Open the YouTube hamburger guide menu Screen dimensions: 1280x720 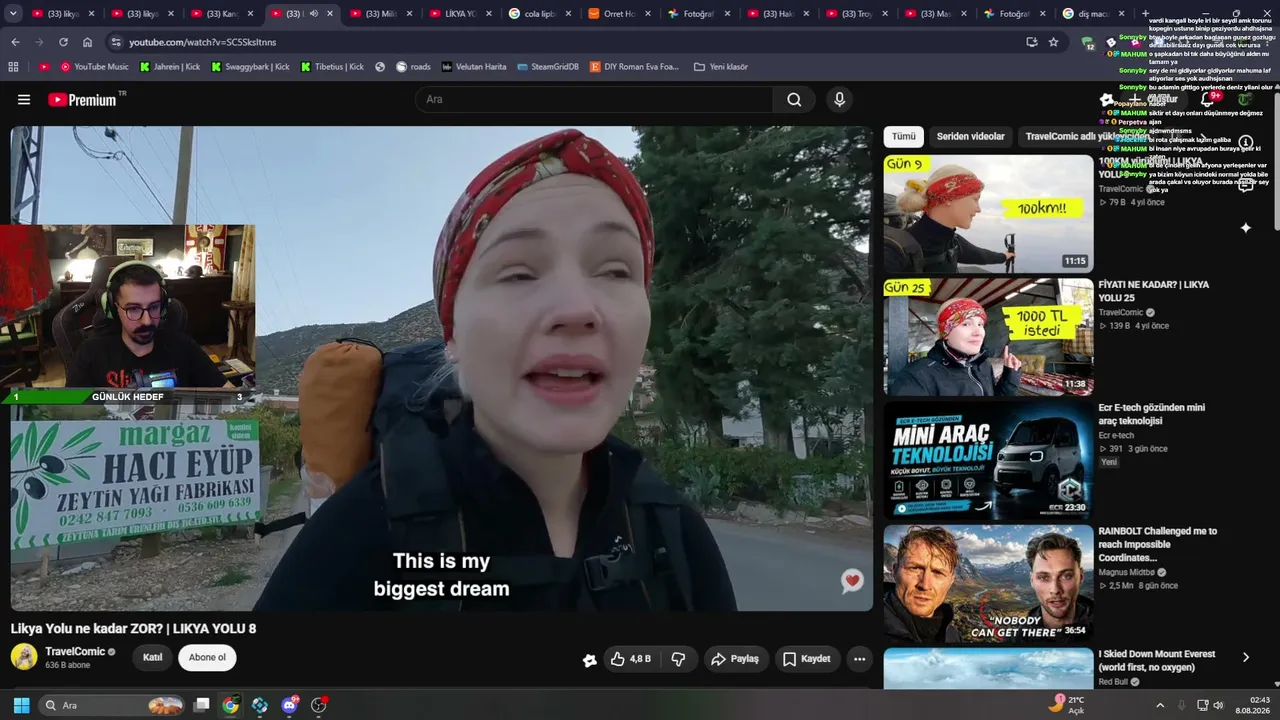(x=24, y=99)
